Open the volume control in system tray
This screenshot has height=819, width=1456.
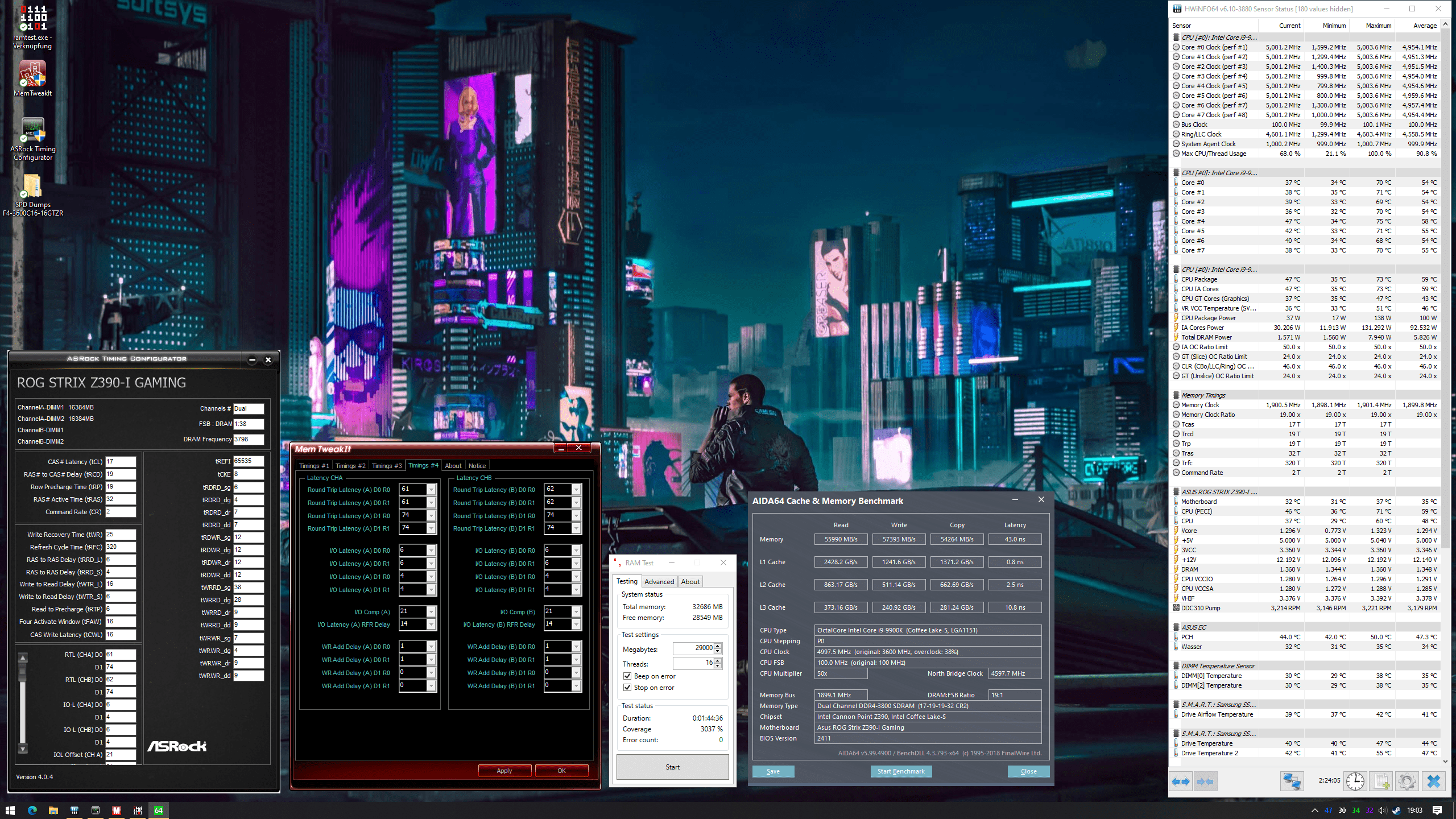pyautogui.click(x=1383, y=810)
